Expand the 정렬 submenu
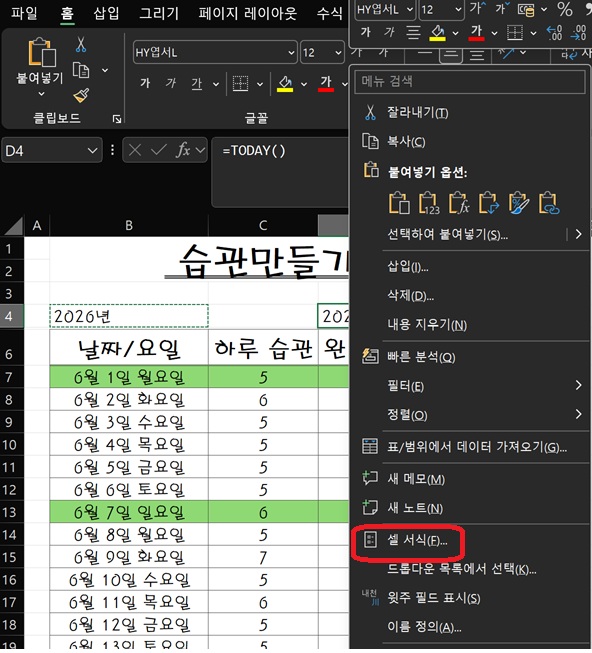Image resolution: width=592 pixels, height=653 pixels. point(578,414)
